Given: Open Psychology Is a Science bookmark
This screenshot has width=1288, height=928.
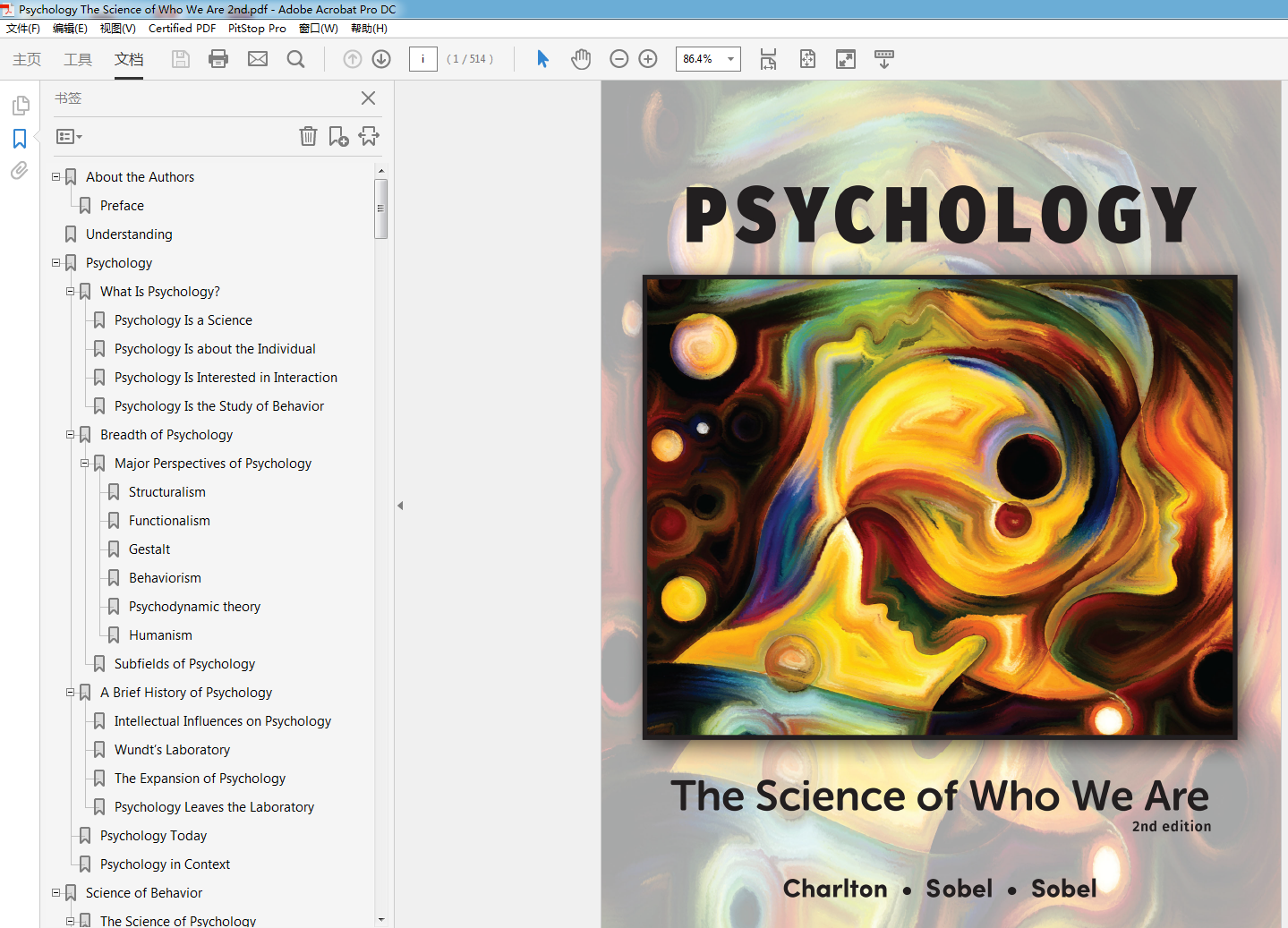Looking at the screenshot, I should point(183,320).
